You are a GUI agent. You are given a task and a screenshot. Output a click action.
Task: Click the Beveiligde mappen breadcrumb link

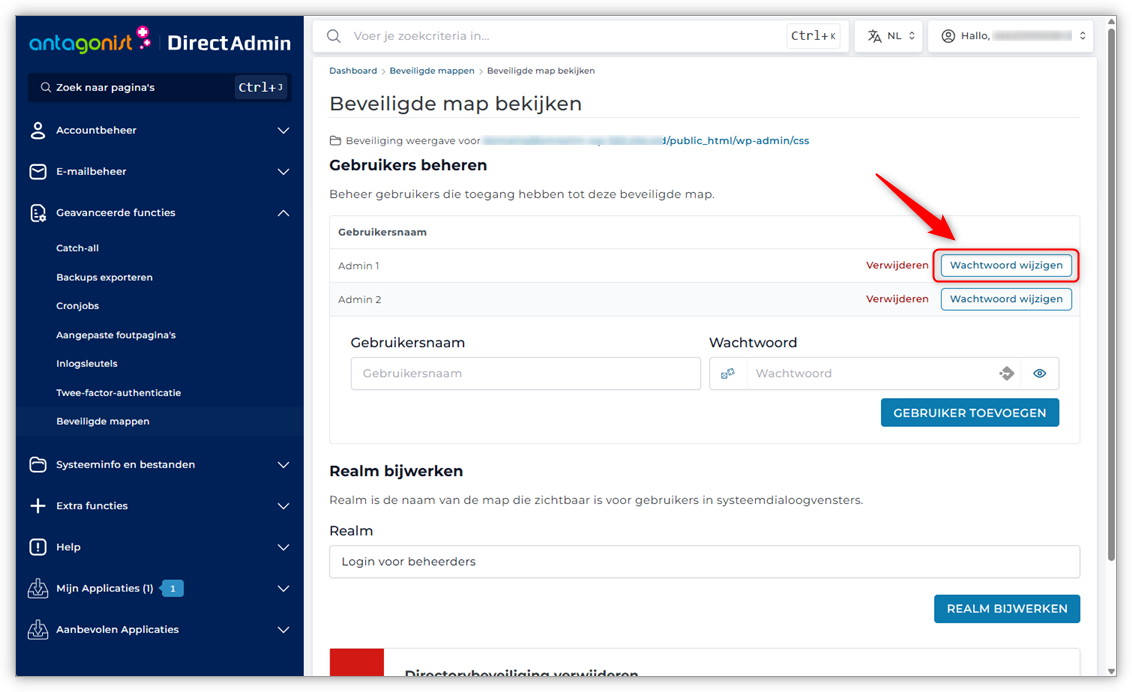[x=432, y=71]
